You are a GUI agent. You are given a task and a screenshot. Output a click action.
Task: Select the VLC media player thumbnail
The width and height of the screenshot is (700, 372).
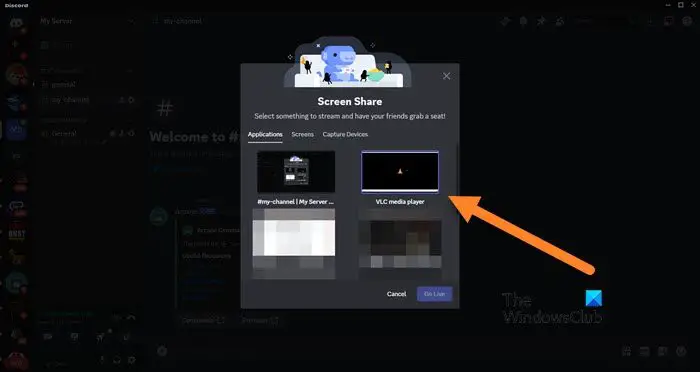coord(400,172)
